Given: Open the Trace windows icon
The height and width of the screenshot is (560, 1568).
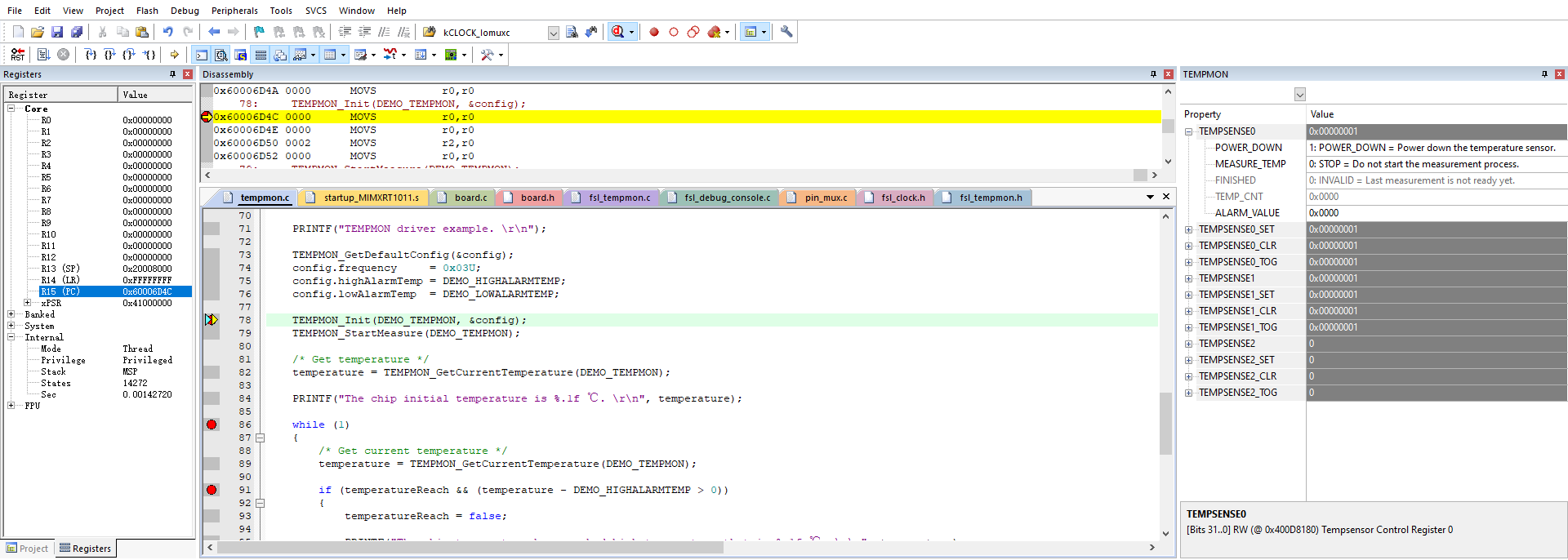Looking at the screenshot, I should [421, 55].
